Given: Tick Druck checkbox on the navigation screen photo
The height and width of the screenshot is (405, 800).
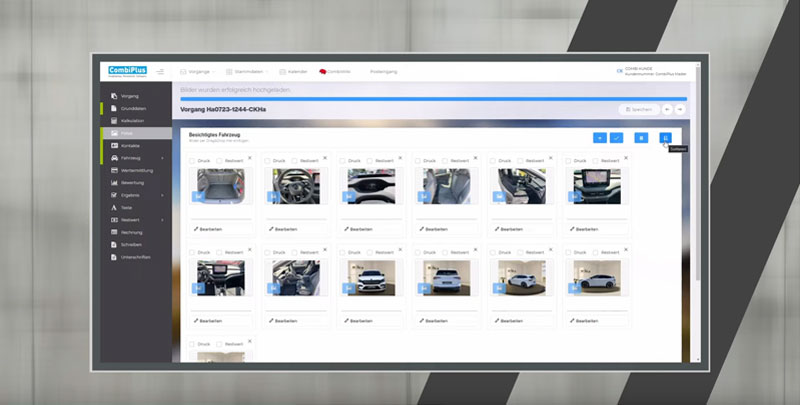Looking at the screenshot, I should pyautogui.click(x=568, y=161).
